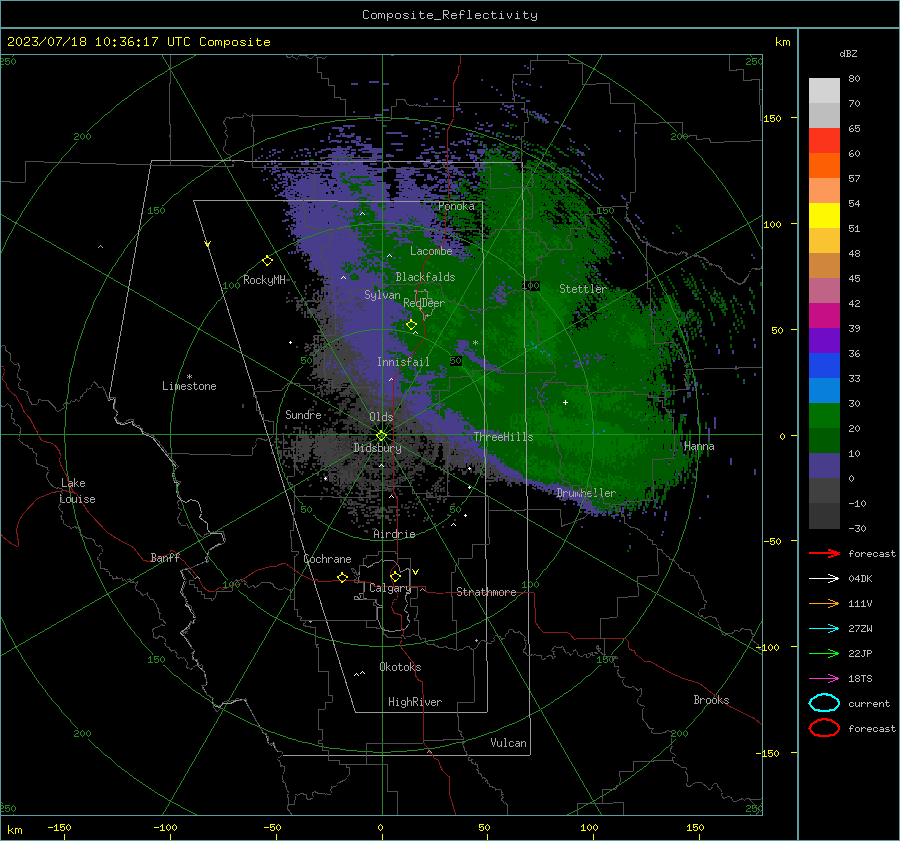Click the RedDeer city label

(x=424, y=303)
